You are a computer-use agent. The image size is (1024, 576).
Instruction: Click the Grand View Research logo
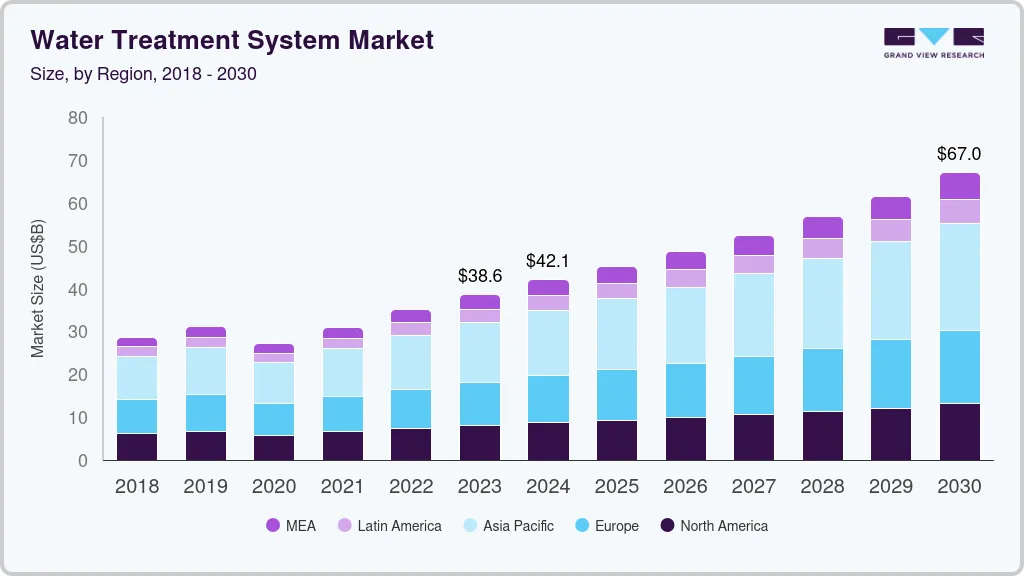933,42
